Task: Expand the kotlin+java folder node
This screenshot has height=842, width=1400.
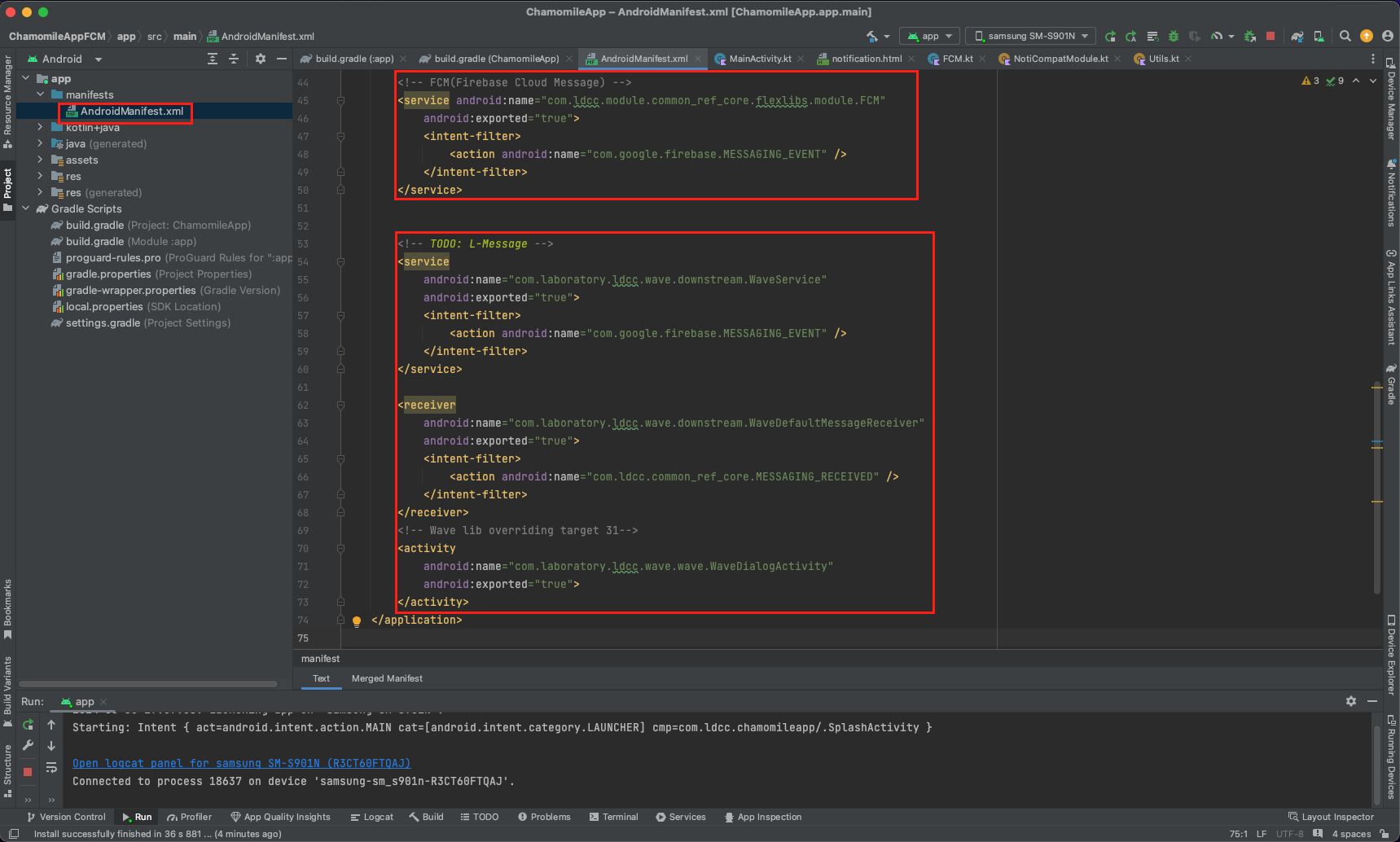Action: pyautogui.click(x=40, y=127)
